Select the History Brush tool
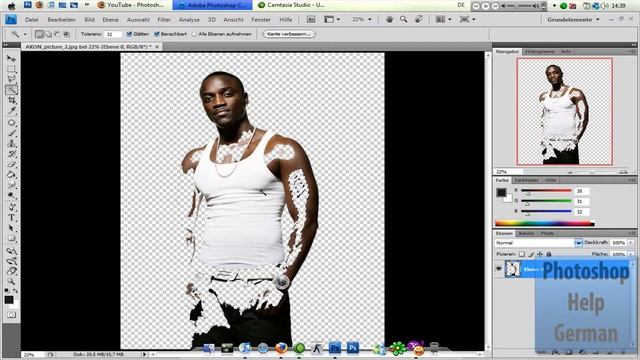The width and height of the screenshot is (640, 360). coord(11,154)
